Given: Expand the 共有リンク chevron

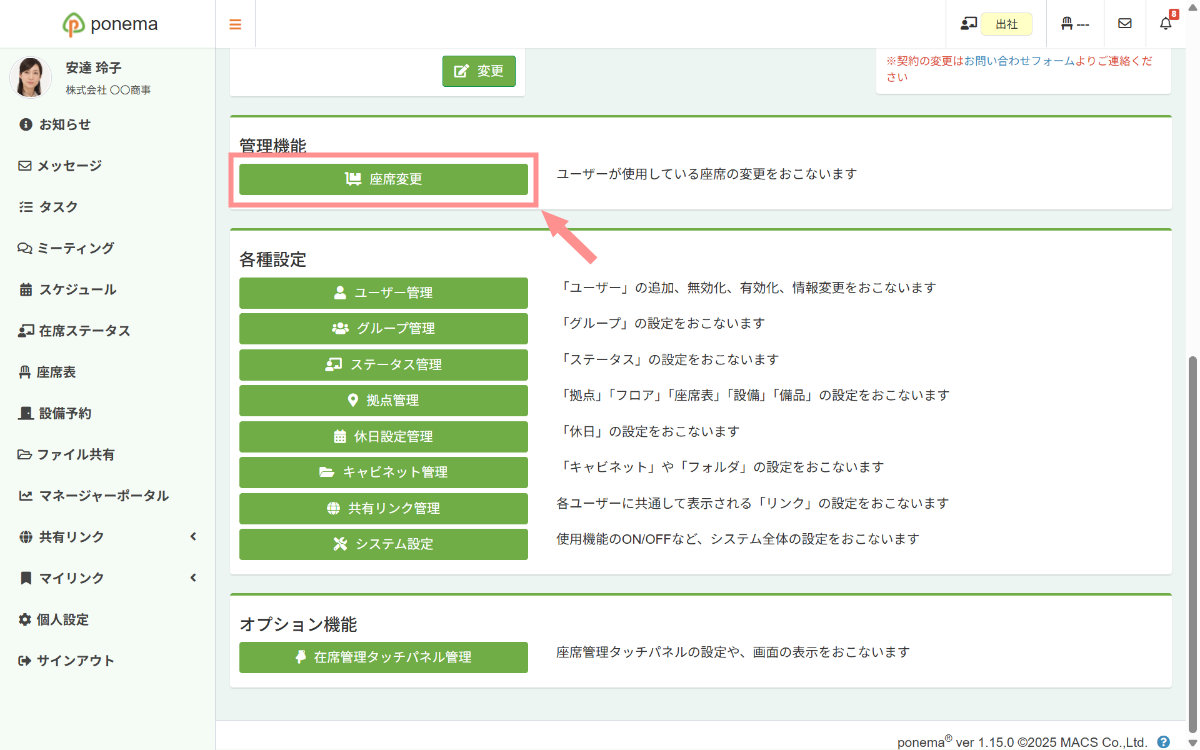Looking at the screenshot, I should tap(193, 537).
